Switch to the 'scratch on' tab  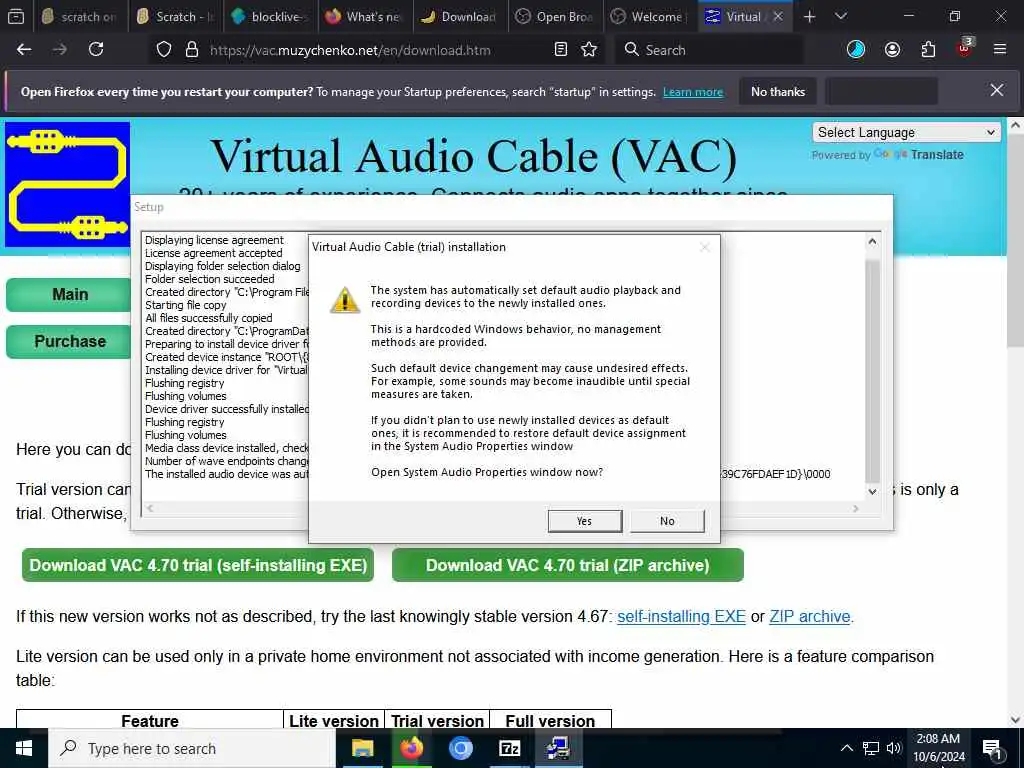[x=79, y=17]
